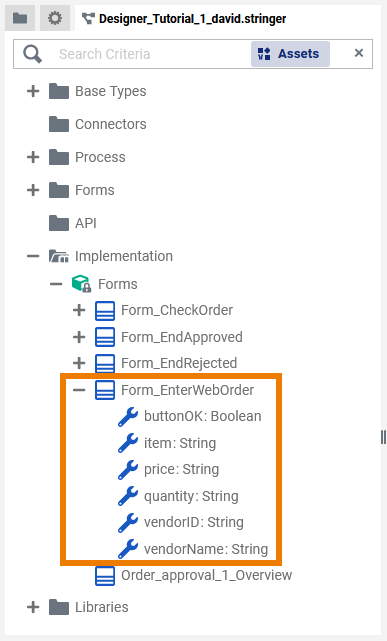Collapse the Implementation folder
This screenshot has height=641, width=387.
click(33, 256)
